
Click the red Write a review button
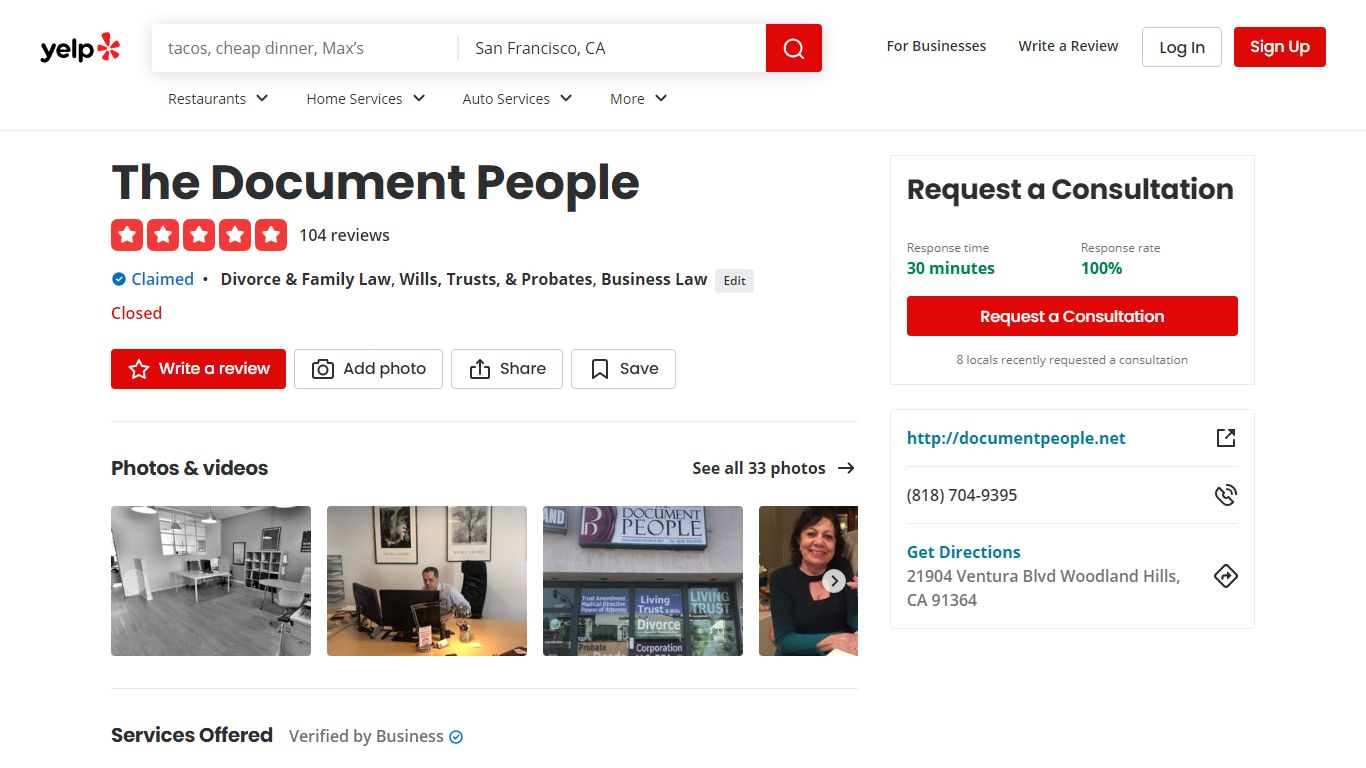point(198,369)
